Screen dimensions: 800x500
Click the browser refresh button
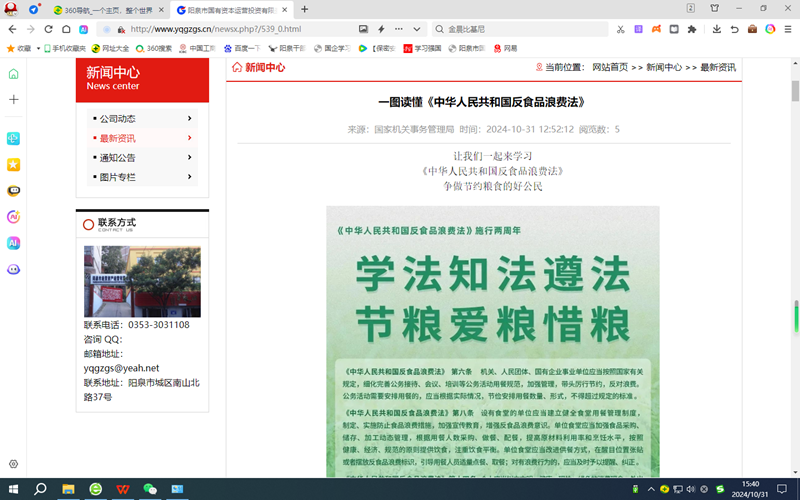tap(47, 29)
